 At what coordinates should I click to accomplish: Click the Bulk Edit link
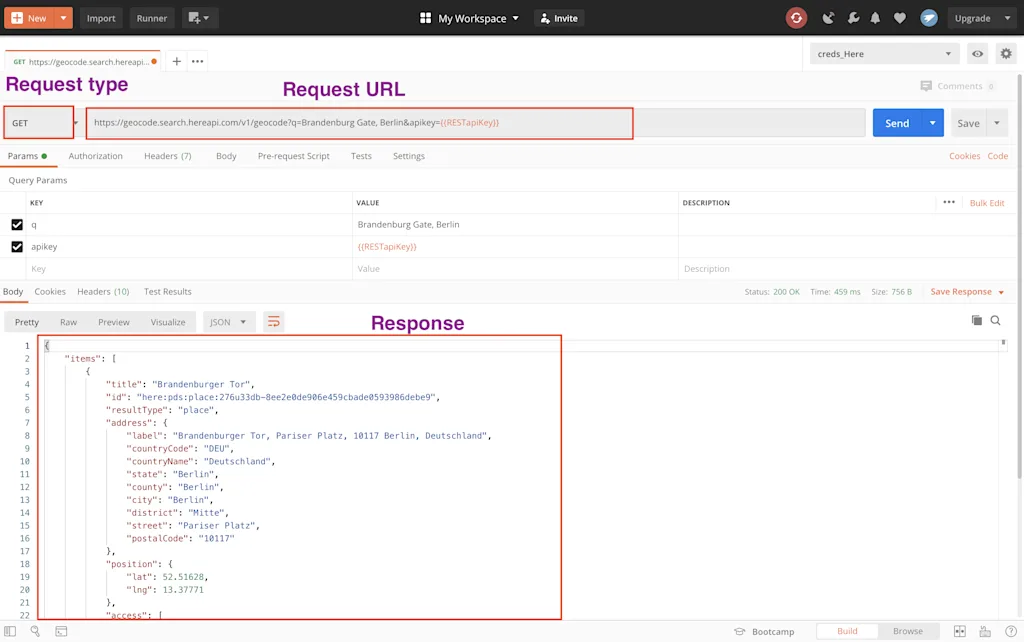tap(987, 203)
